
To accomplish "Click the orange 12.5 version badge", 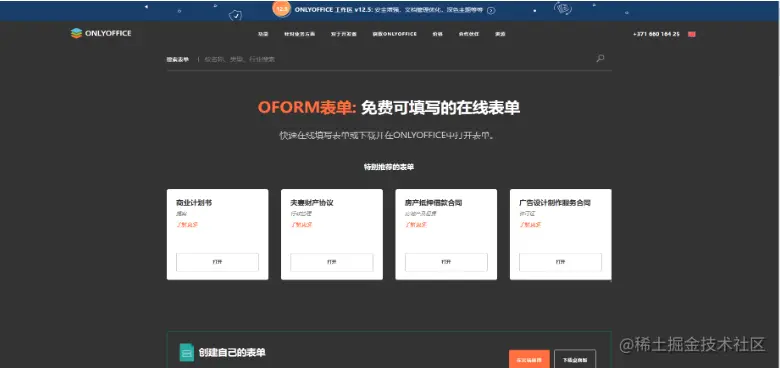I will (x=282, y=8).
